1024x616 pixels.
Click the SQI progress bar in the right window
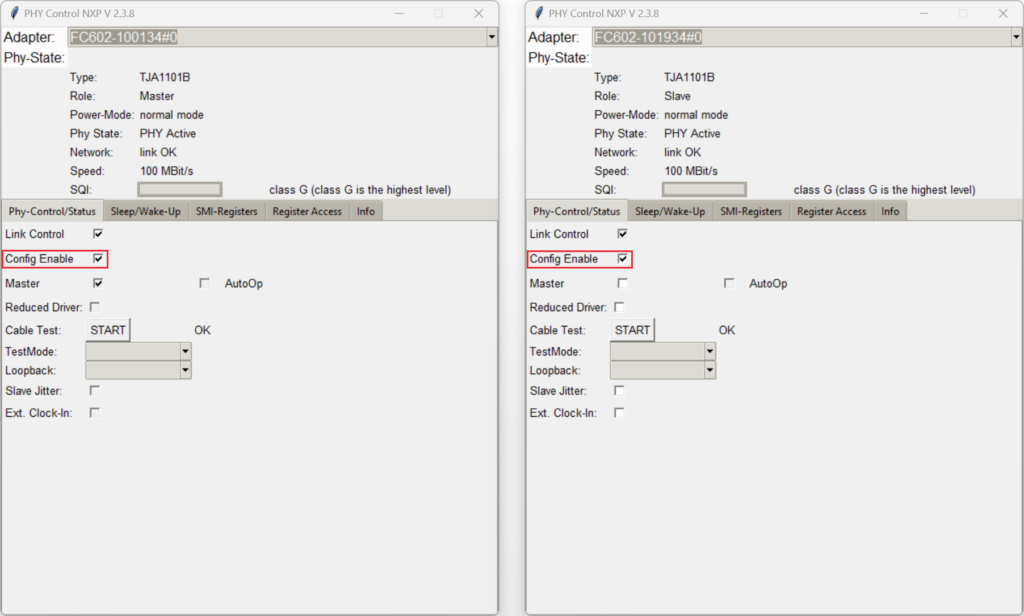pos(704,189)
